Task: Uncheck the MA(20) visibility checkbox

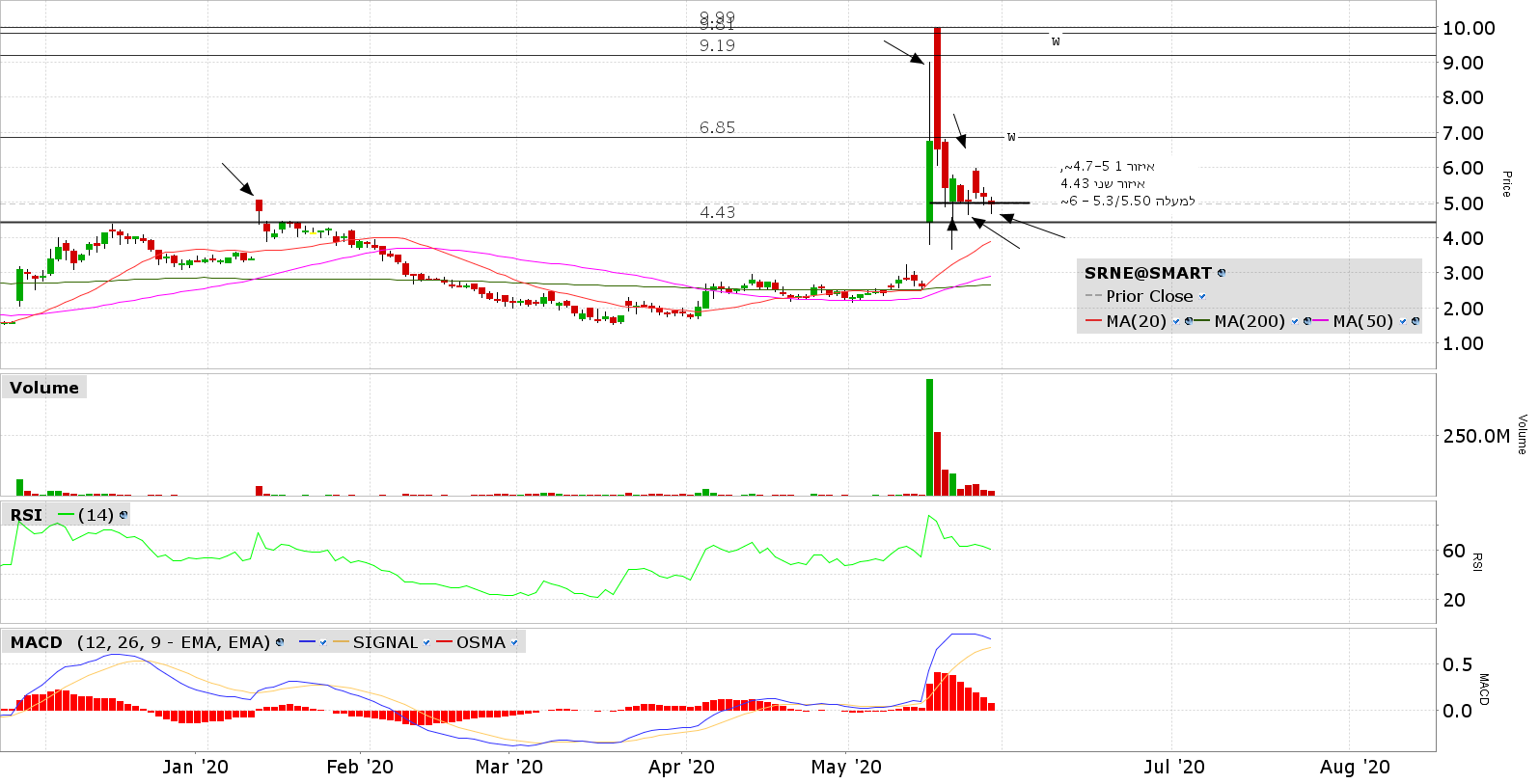Action: click(1175, 321)
